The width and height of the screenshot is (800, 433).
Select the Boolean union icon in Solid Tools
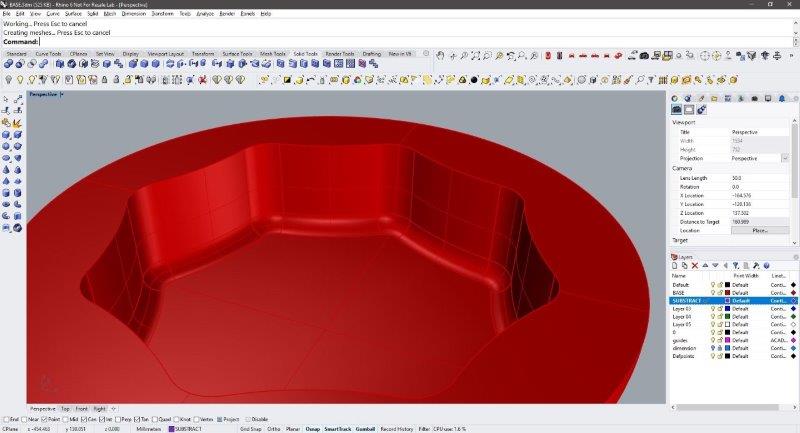pos(8,64)
